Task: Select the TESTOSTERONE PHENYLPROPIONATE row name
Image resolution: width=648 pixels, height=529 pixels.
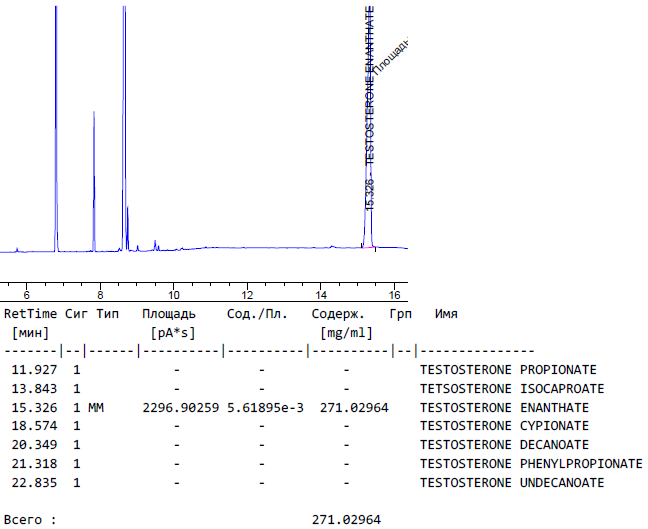Action: (531, 464)
